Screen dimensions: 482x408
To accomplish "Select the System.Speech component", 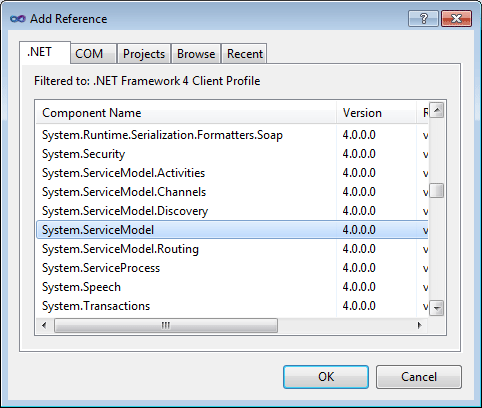I will (232, 287).
